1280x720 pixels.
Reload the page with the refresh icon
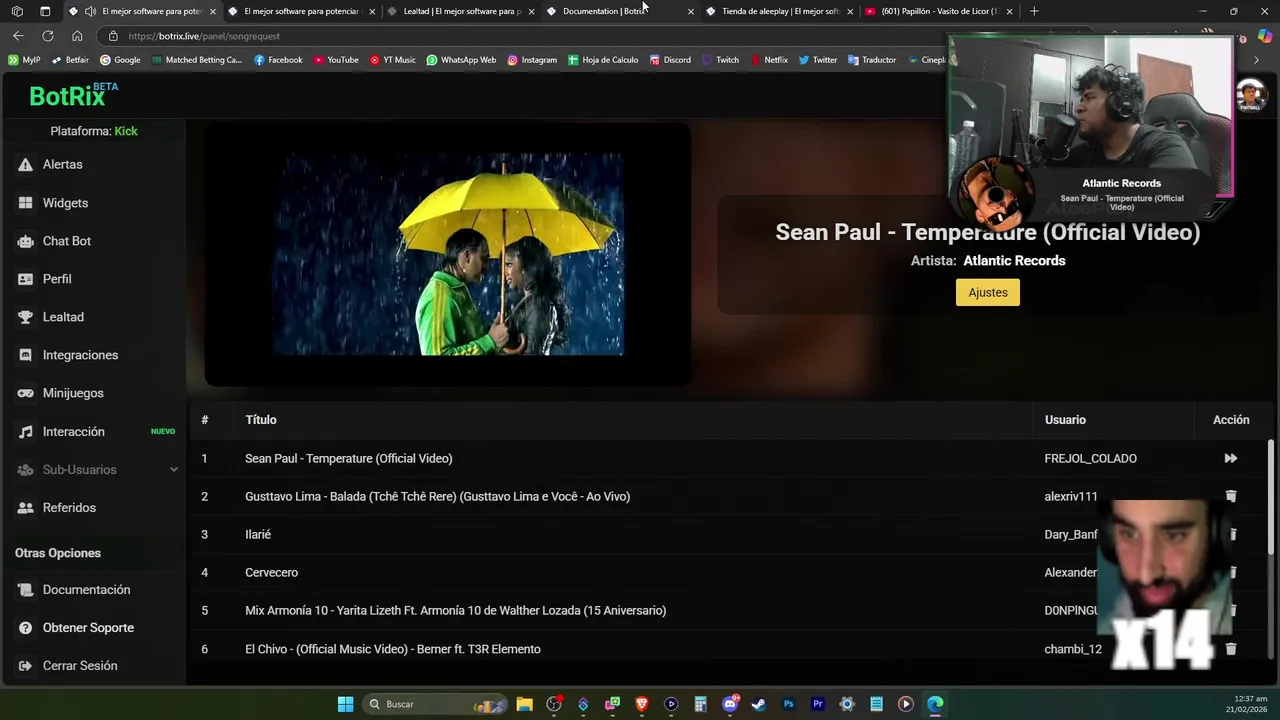coord(47,36)
